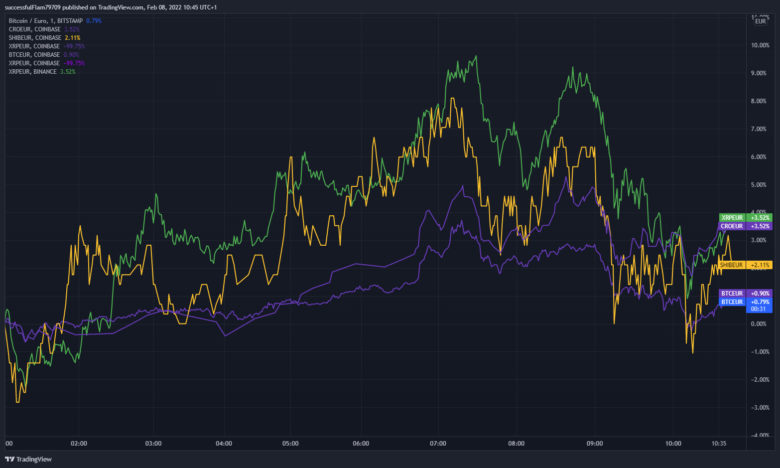Click the 07:00 mark on time axis
The width and height of the screenshot is (780, 468).
pos(437,443)
